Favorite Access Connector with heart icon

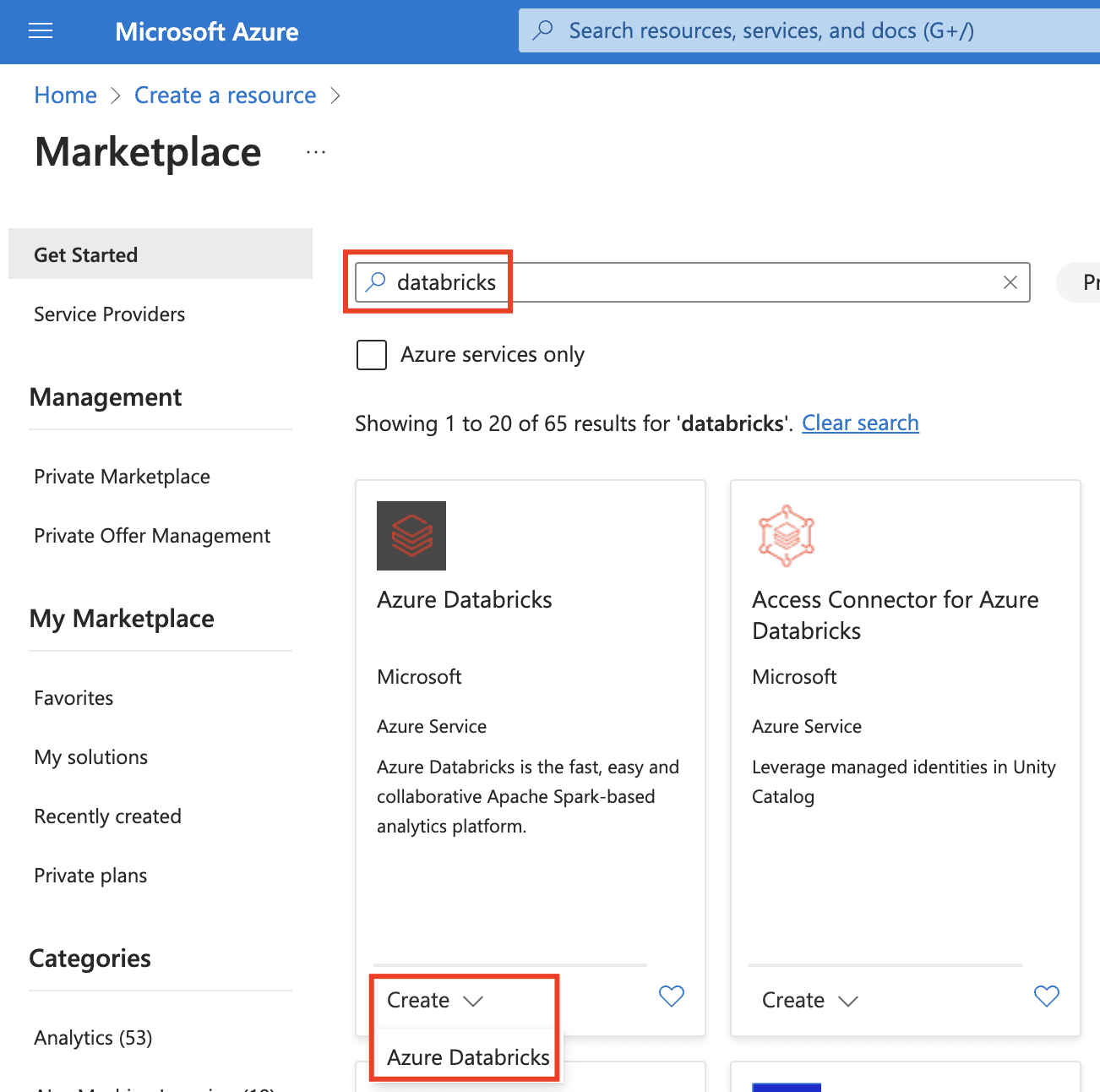[1046, 996]
